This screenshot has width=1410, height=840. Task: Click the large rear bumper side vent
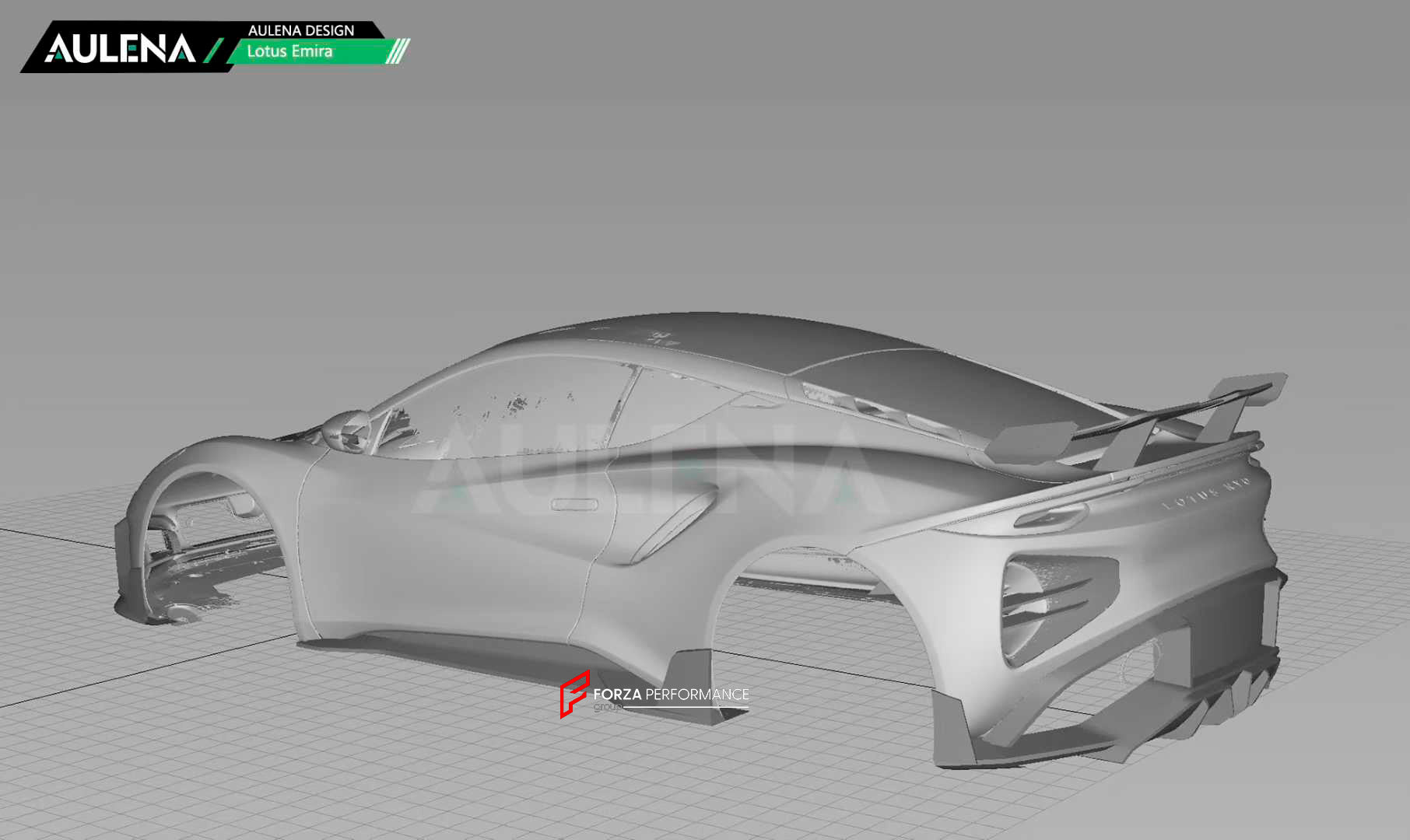(1050, 603)
